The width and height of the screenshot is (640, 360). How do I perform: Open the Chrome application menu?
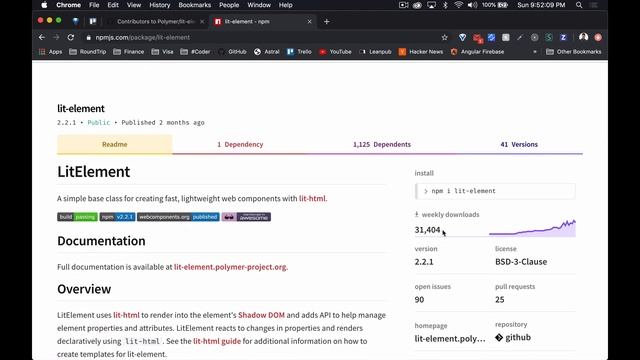tap(69, 5)
